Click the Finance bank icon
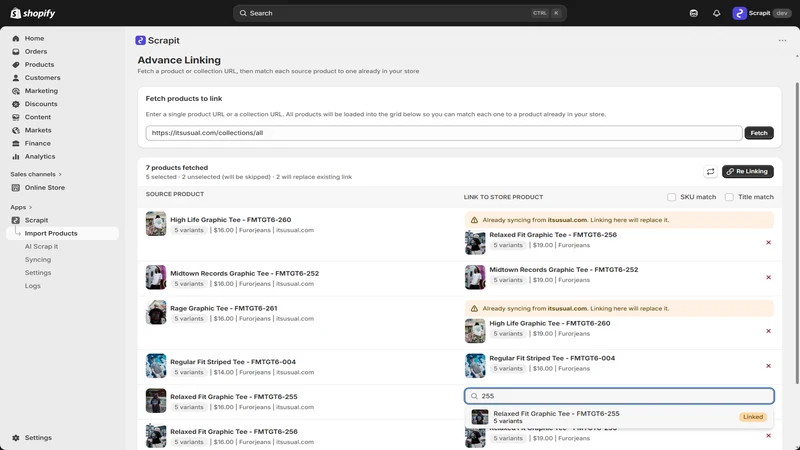Viewport: 800px width, 450px height. pos(16,143)
